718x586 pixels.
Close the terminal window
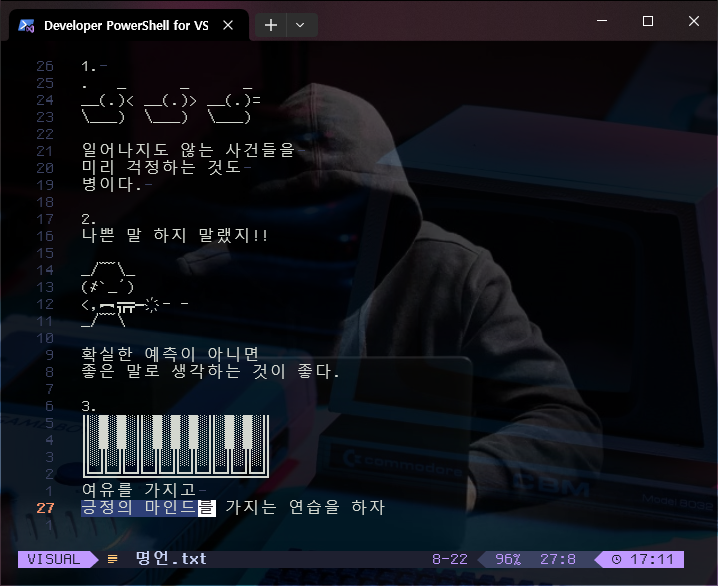pos(694,21)
